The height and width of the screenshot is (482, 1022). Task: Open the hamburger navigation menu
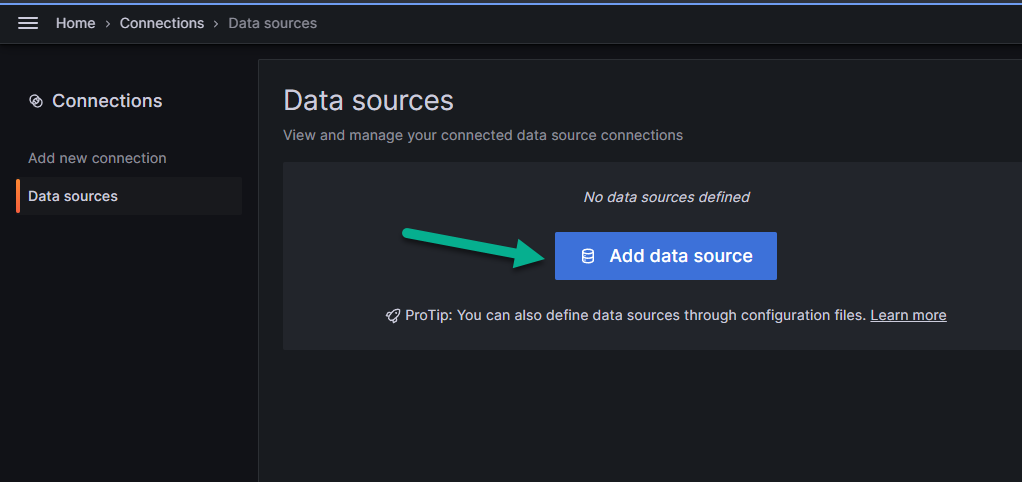click(x=28, y=23)
